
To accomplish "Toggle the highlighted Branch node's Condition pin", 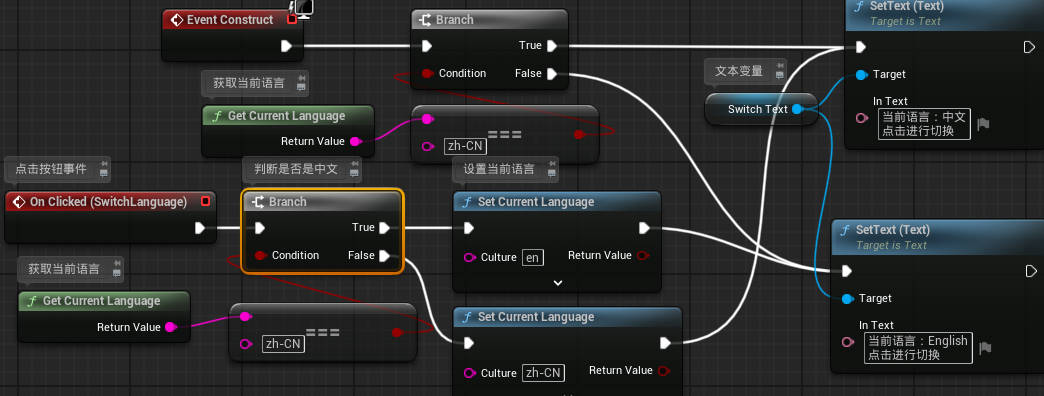I will [261, 255].
